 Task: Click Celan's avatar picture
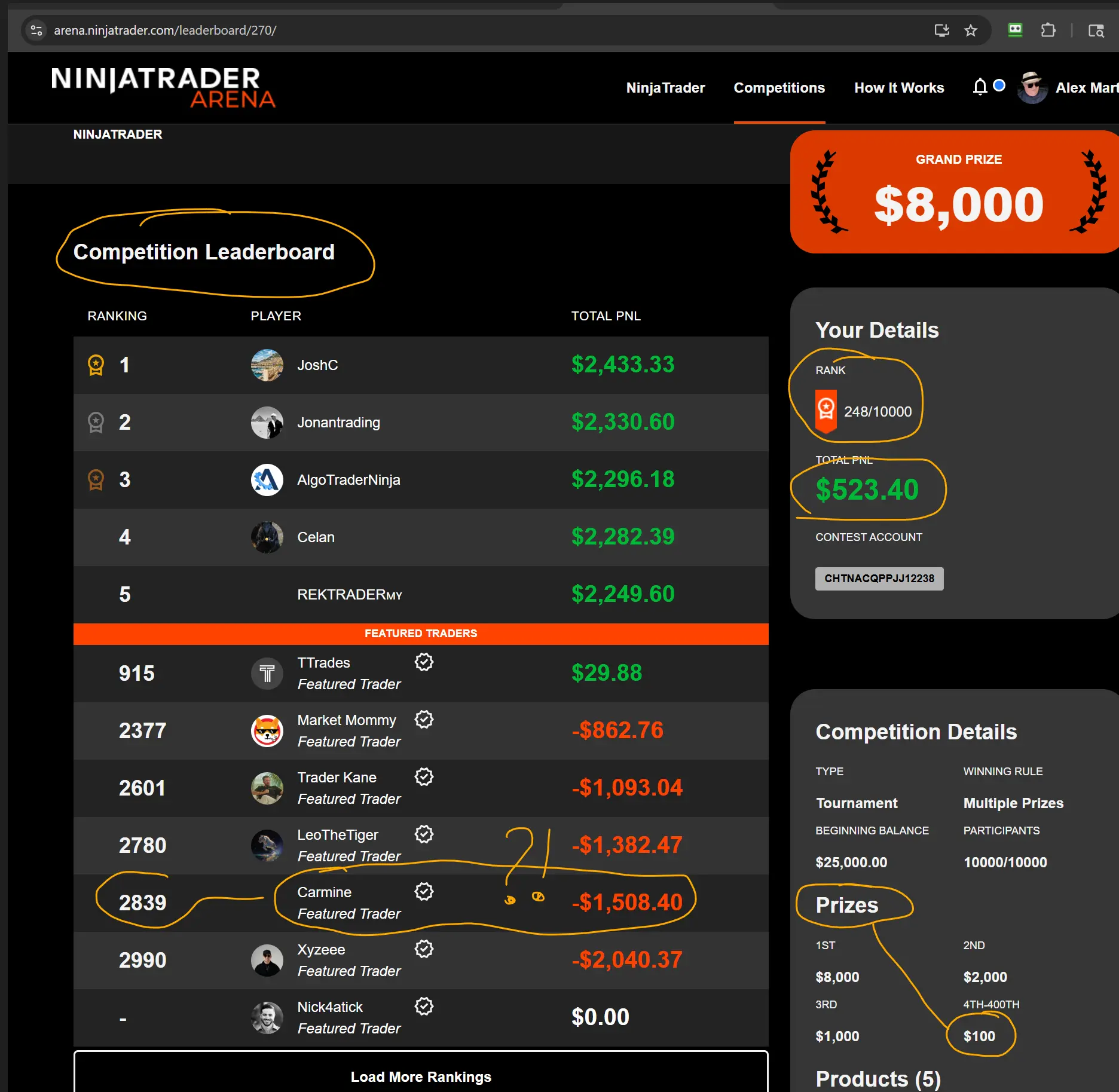267,537
